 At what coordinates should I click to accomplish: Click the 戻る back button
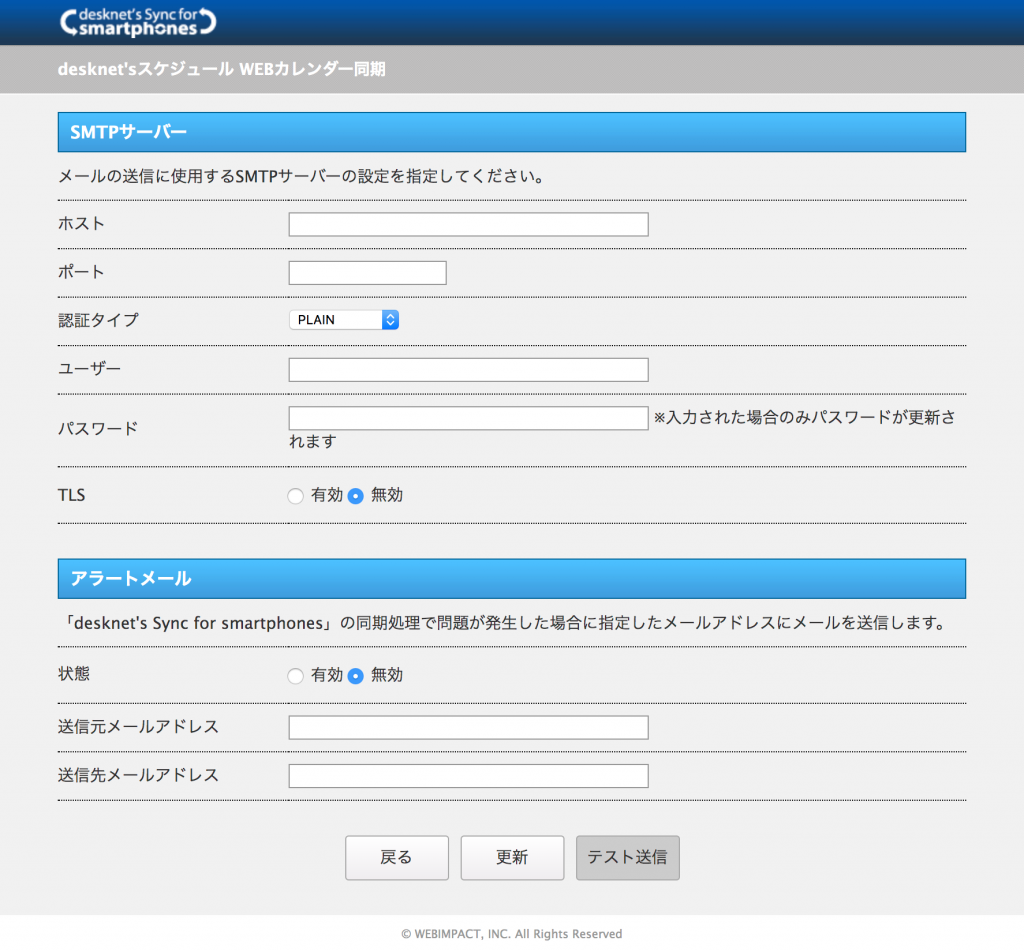tap(397, 857)
